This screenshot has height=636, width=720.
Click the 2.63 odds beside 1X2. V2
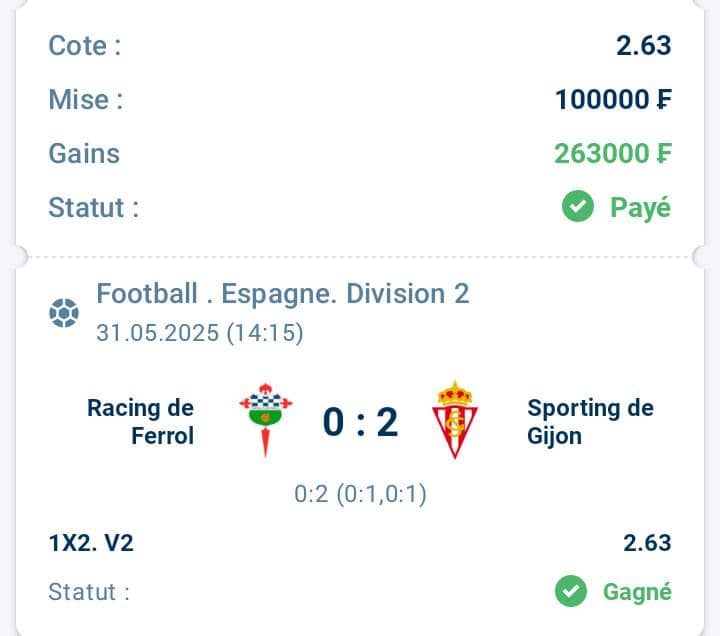pyautogui.click(x=647, y=543)
